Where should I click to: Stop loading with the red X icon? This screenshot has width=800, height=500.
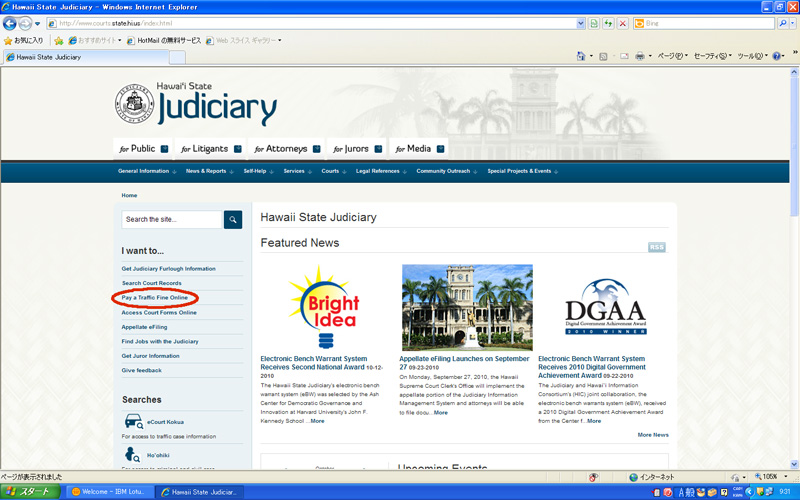622,23
